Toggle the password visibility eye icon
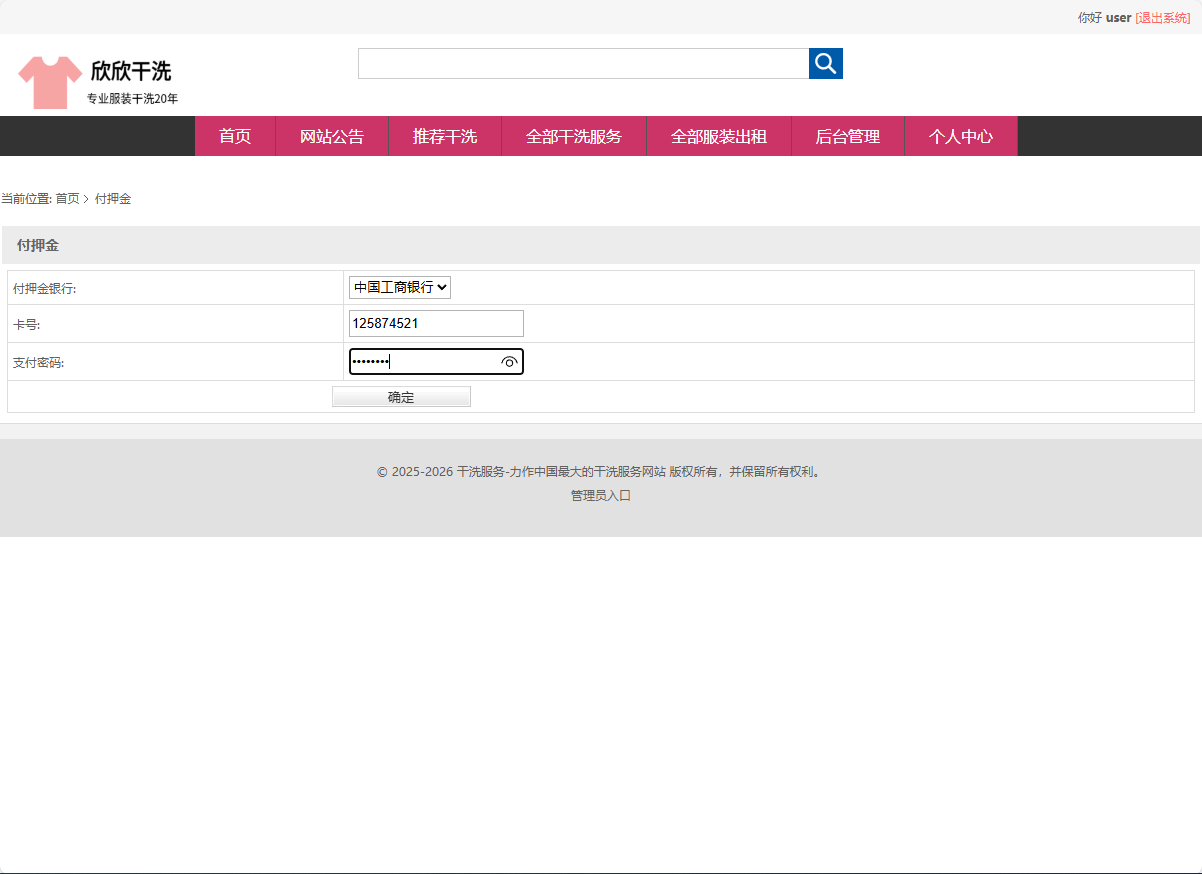 pos(509,362)
